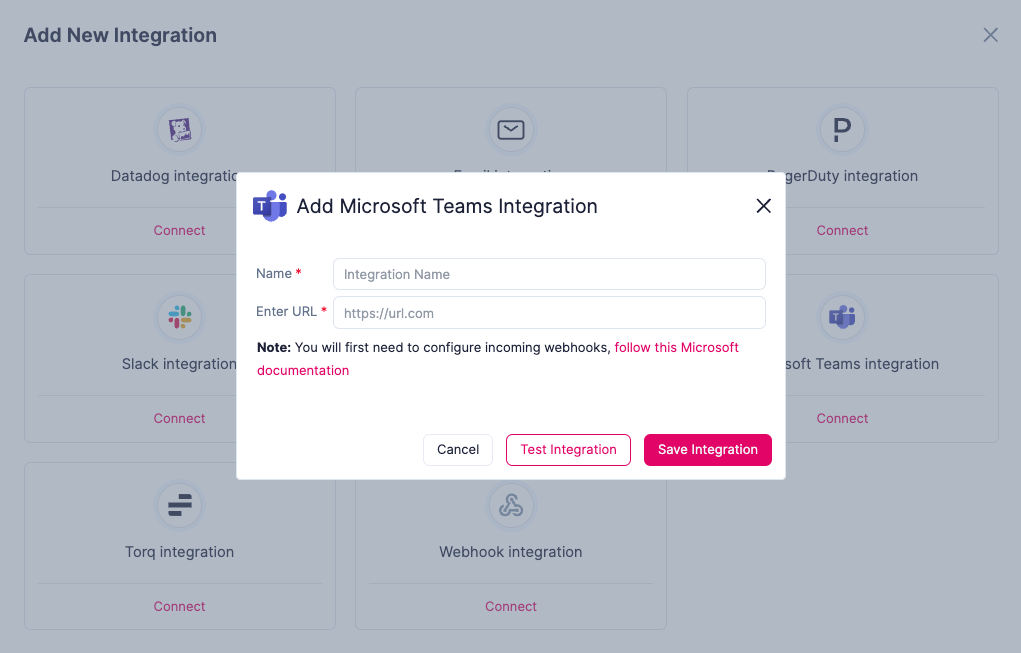Close the Add New Integration panel
Screen dimensions: 1021x653
(990, 35)
